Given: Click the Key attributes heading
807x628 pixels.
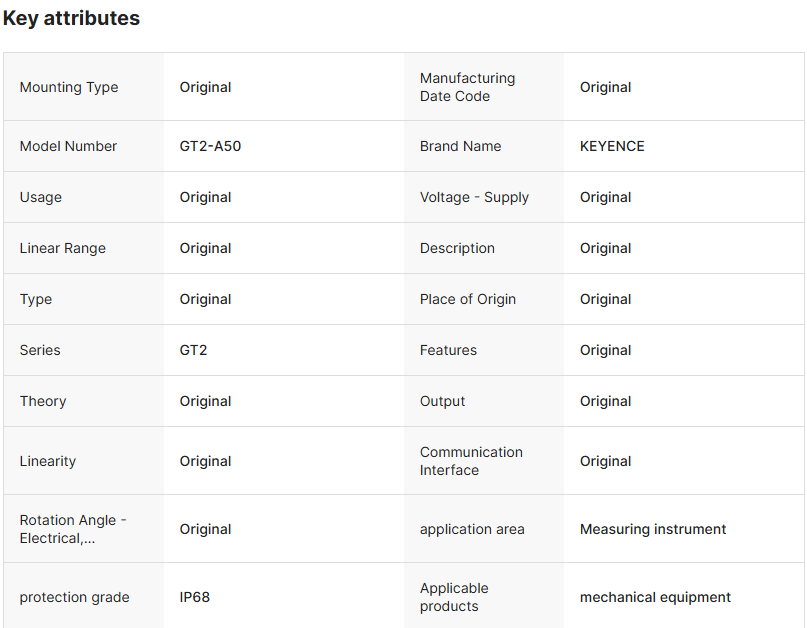Looking at the screenshot, I should [x=71, y=18].
